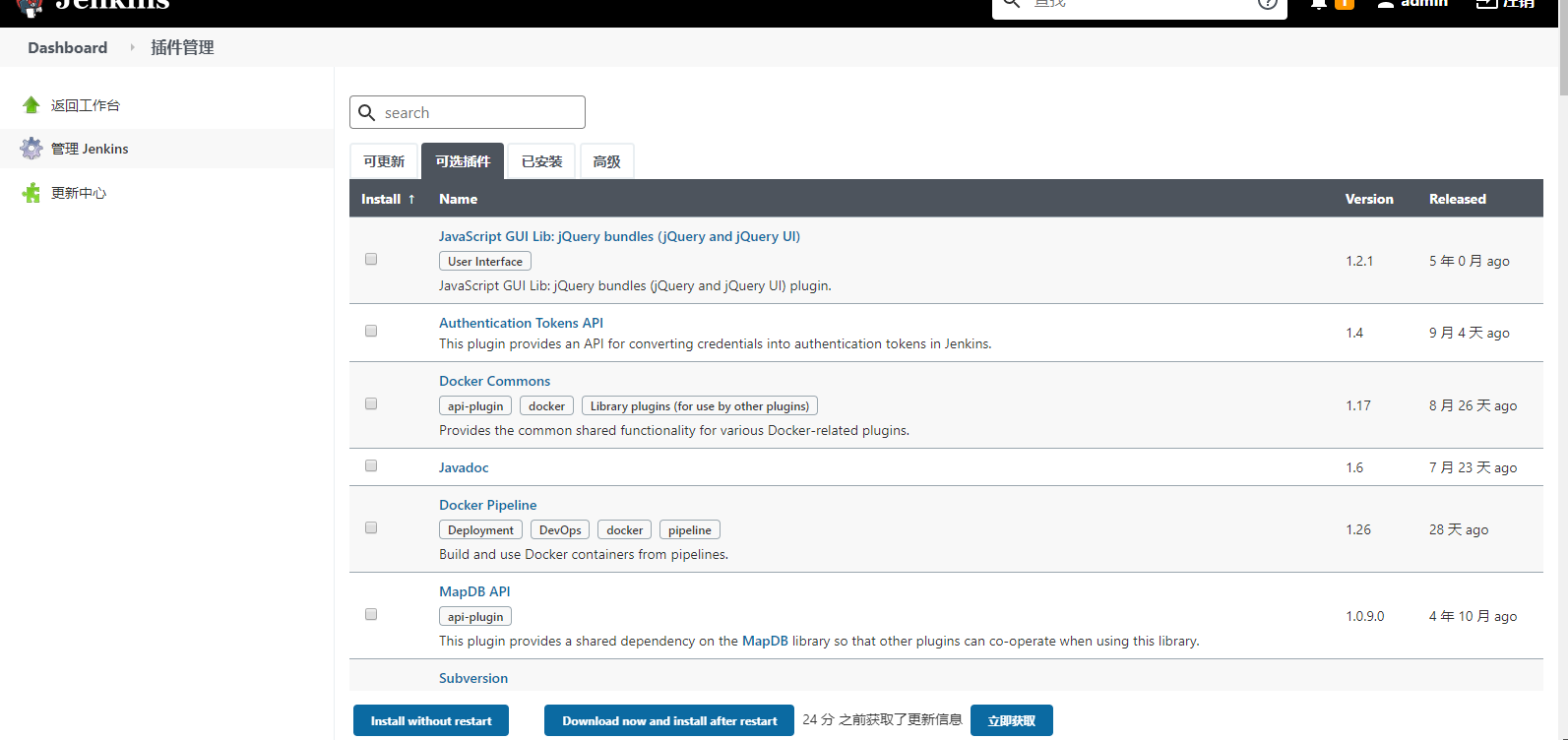Click the '24 分 之前获取了更新信息' status text

(882, 719)
